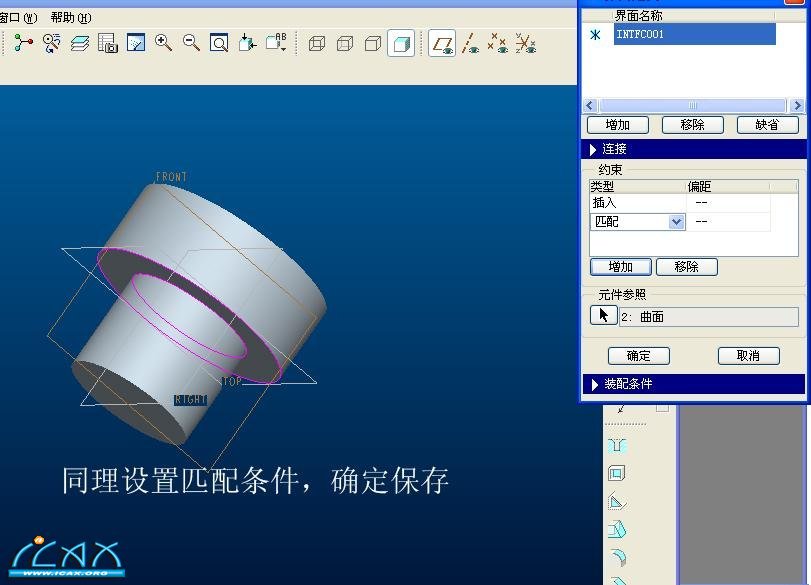Click the Zoom Out magnifier icon
811x585 pixels.
pyautogui.click(x=191, y=43)
